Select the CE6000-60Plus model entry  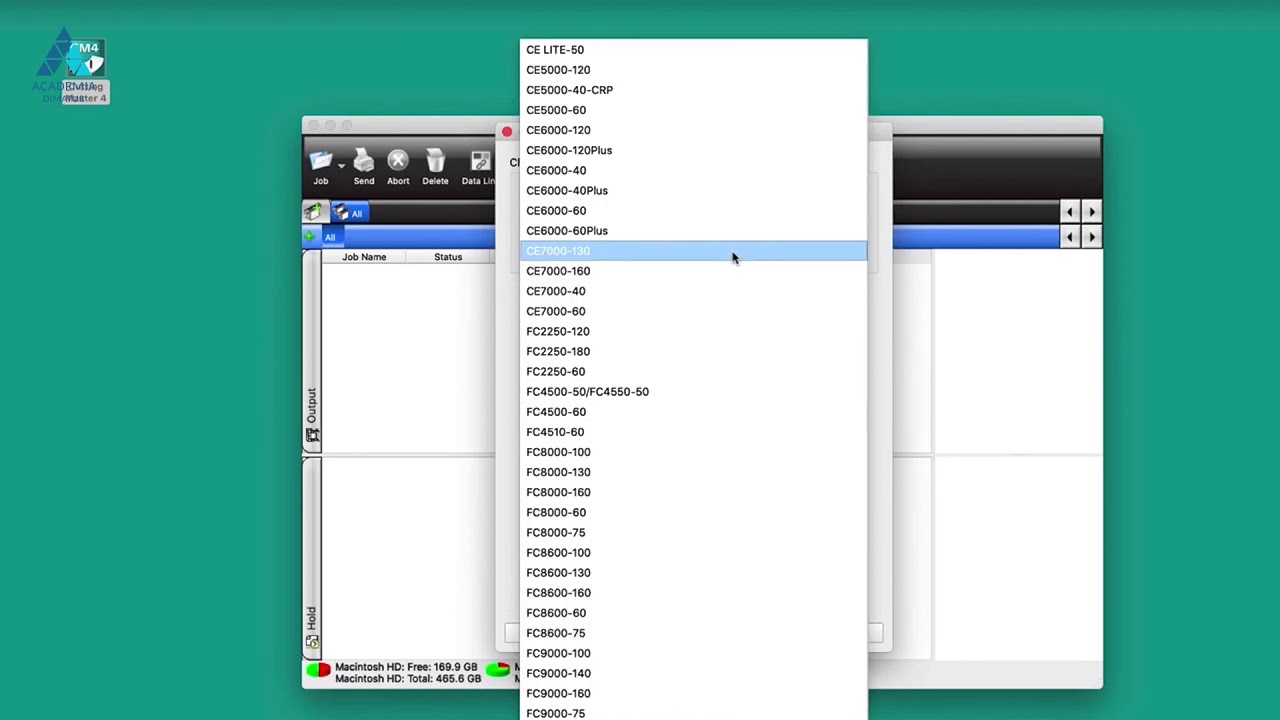coord(694,230)
